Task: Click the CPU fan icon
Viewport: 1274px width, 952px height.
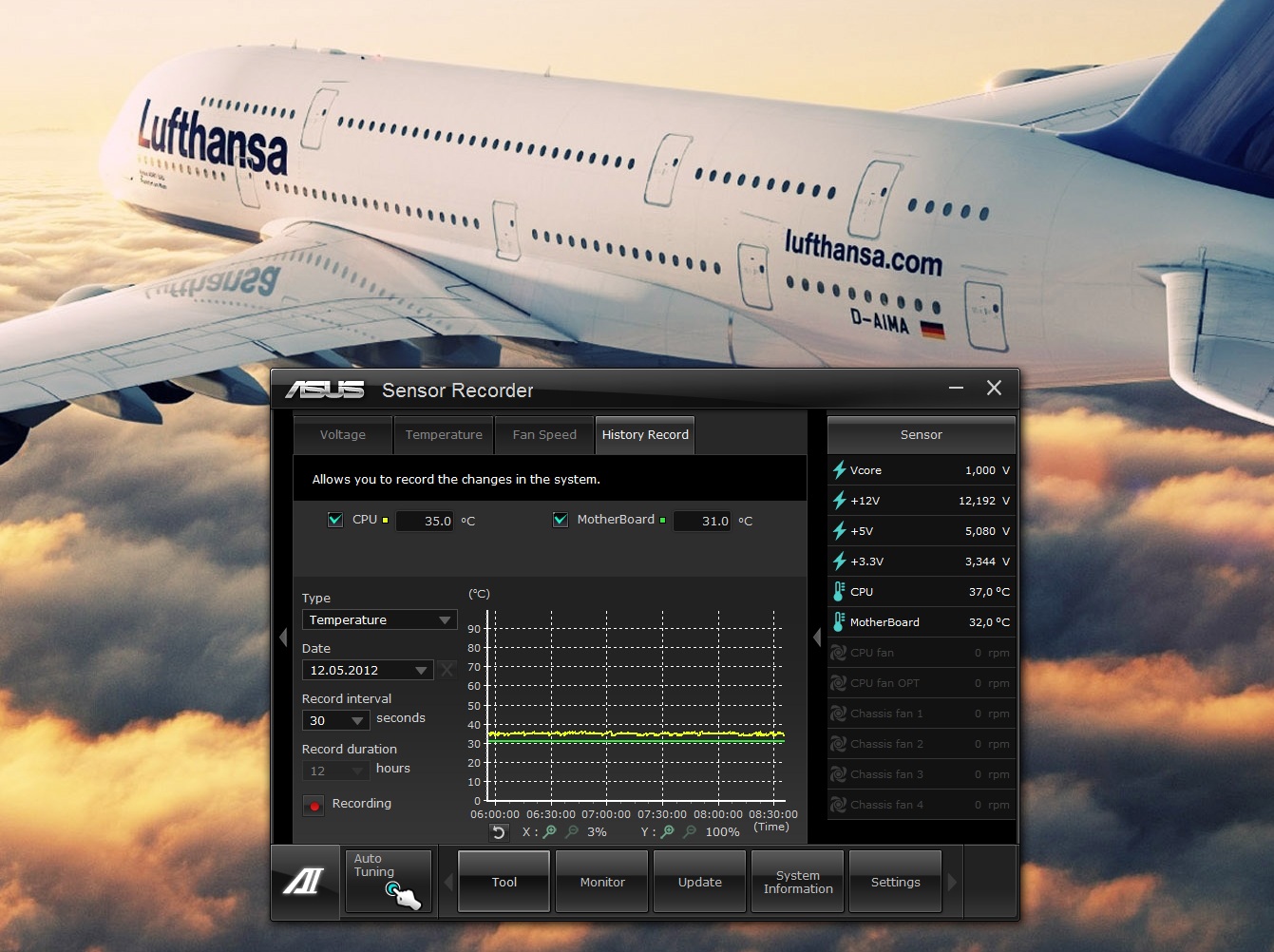Action: (839, 653)
